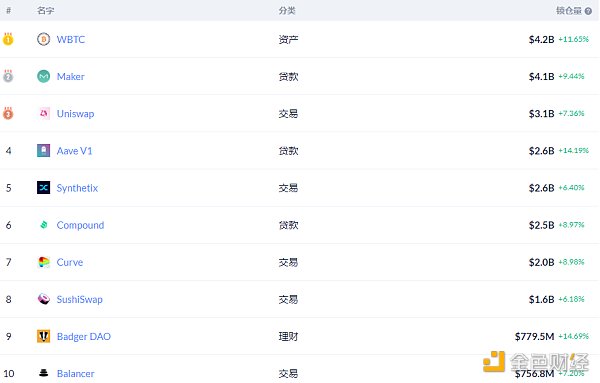The width and height of the screenshot is (600, 383).
Task: Open the Synthetix project link
Action: tap(77, 188)
